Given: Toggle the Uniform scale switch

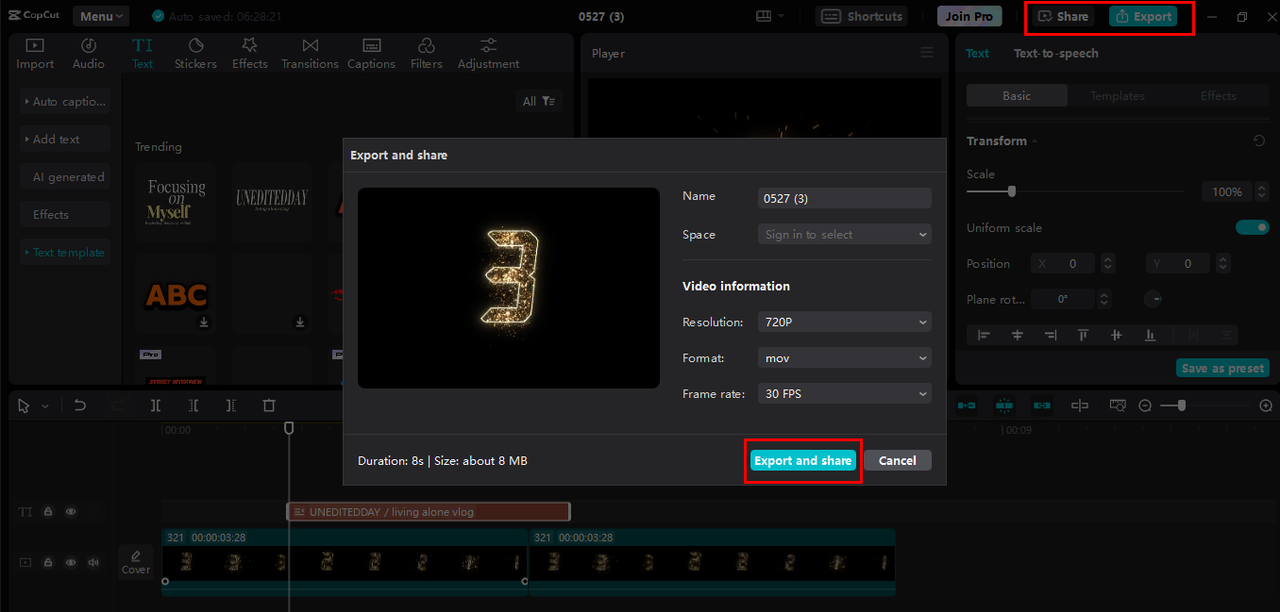Looking at the screenshot, I should point(1252,227).
